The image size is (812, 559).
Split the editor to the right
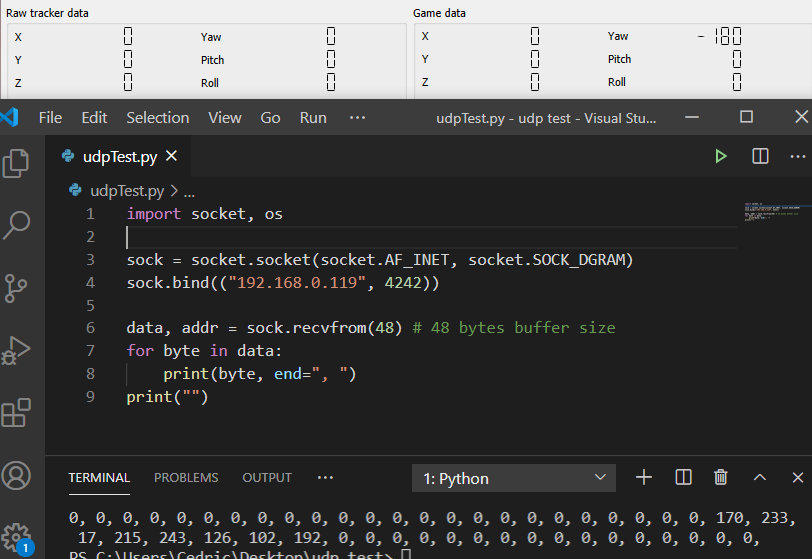pos(760,156)
